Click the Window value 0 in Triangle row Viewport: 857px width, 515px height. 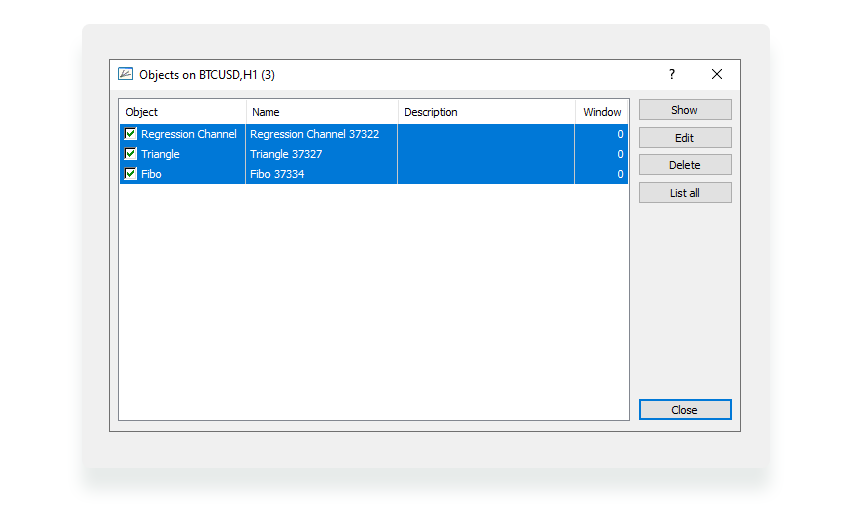click(x=620, y=154)
